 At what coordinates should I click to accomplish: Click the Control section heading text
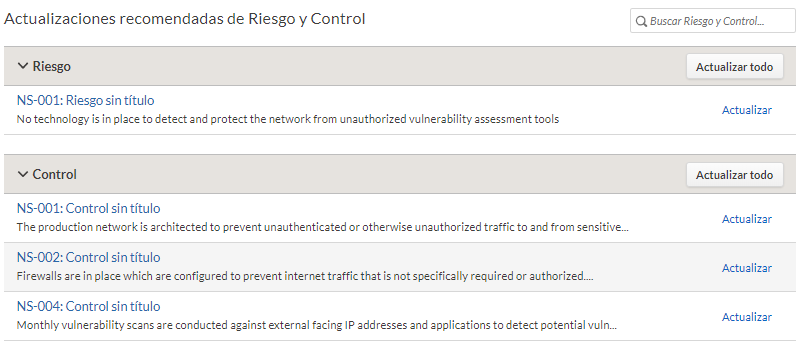click(x=55, y=174)
